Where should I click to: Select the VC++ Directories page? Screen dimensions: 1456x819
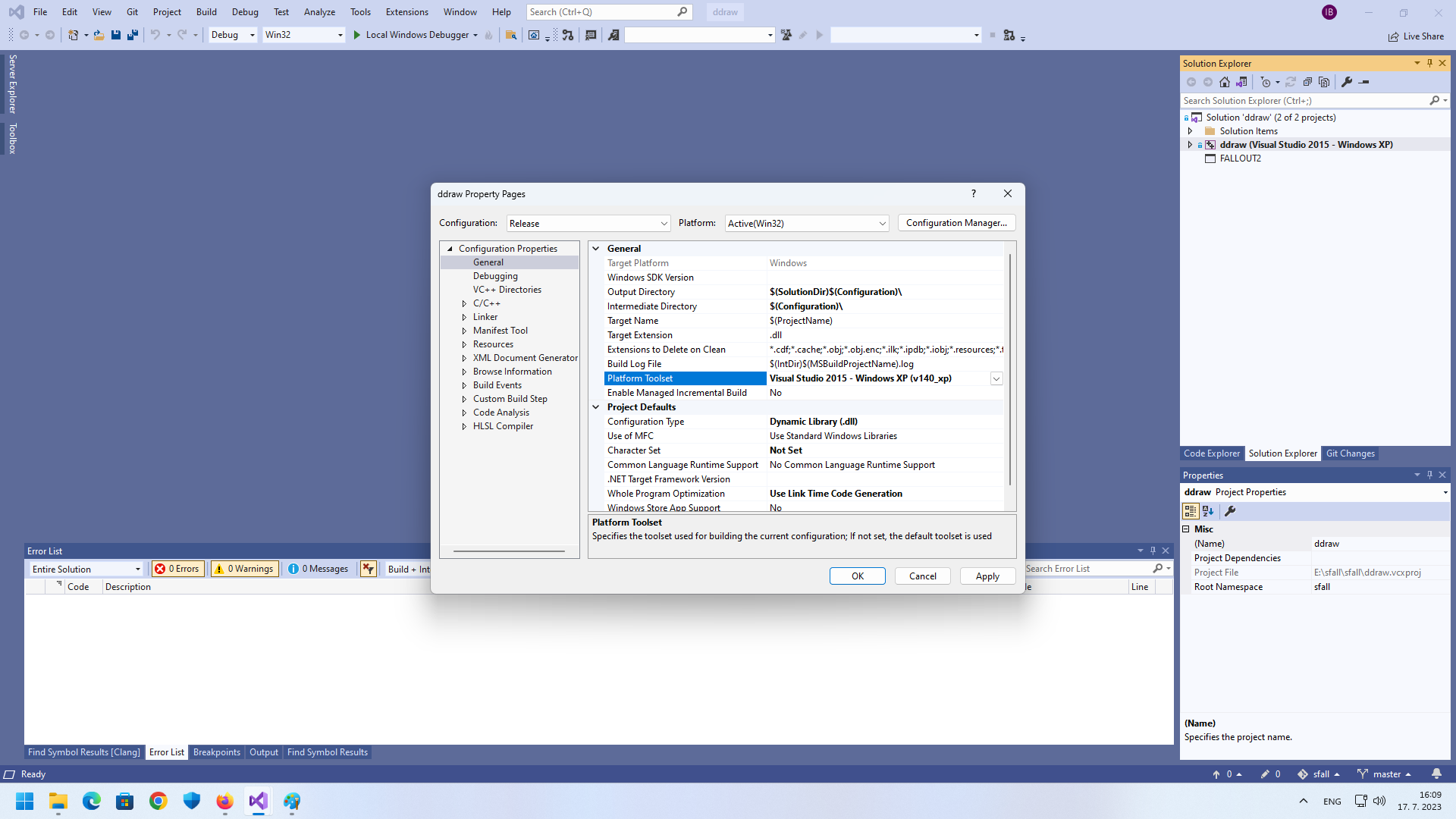(x=507, y=290)
